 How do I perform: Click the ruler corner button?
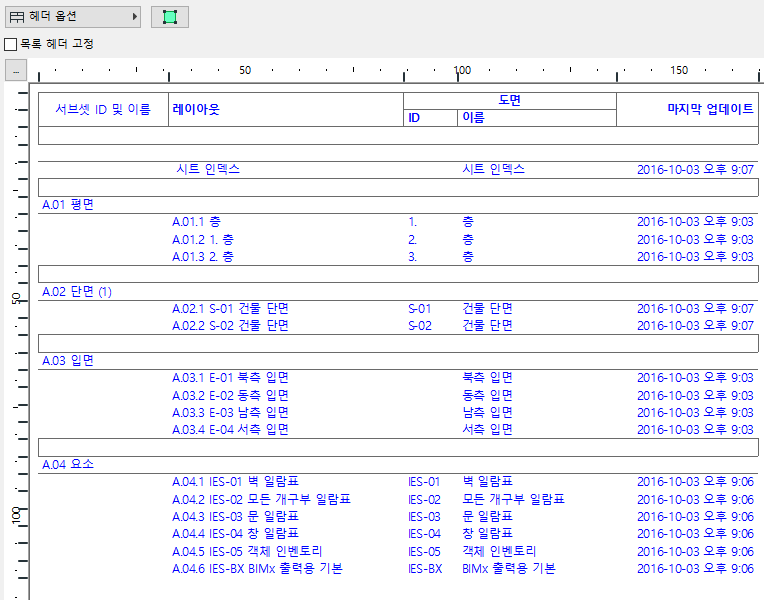pyautogui.click(x=16, y=71)
